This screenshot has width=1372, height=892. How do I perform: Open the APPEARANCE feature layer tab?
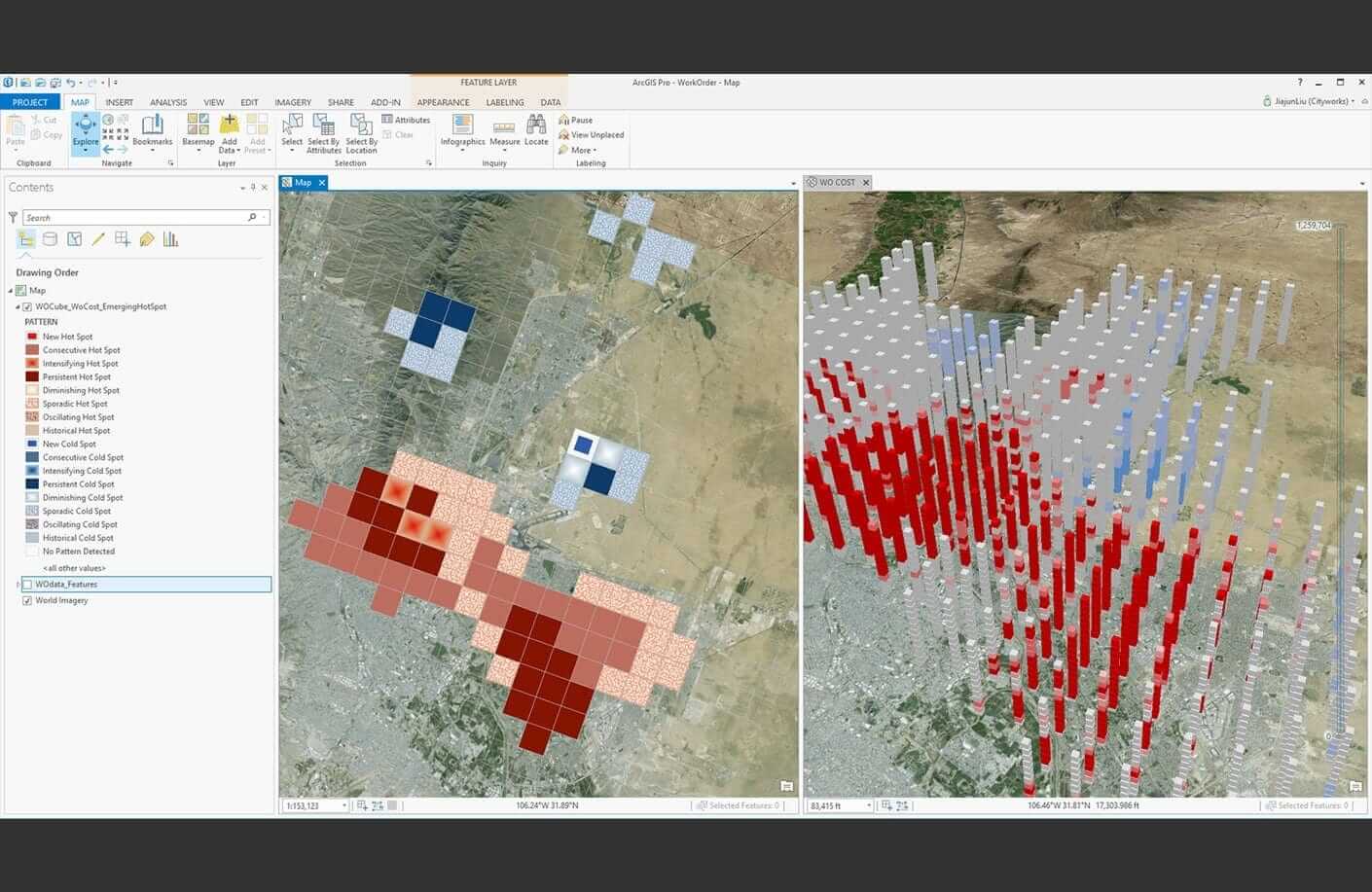[x=443, y=102]
